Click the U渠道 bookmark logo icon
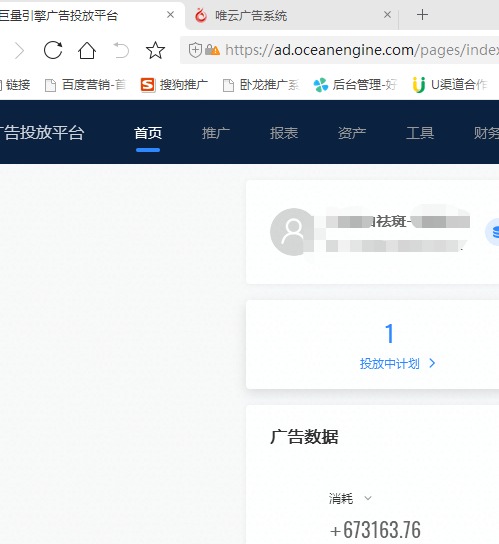Screen dimensions: 499x544 coord(419,85)
